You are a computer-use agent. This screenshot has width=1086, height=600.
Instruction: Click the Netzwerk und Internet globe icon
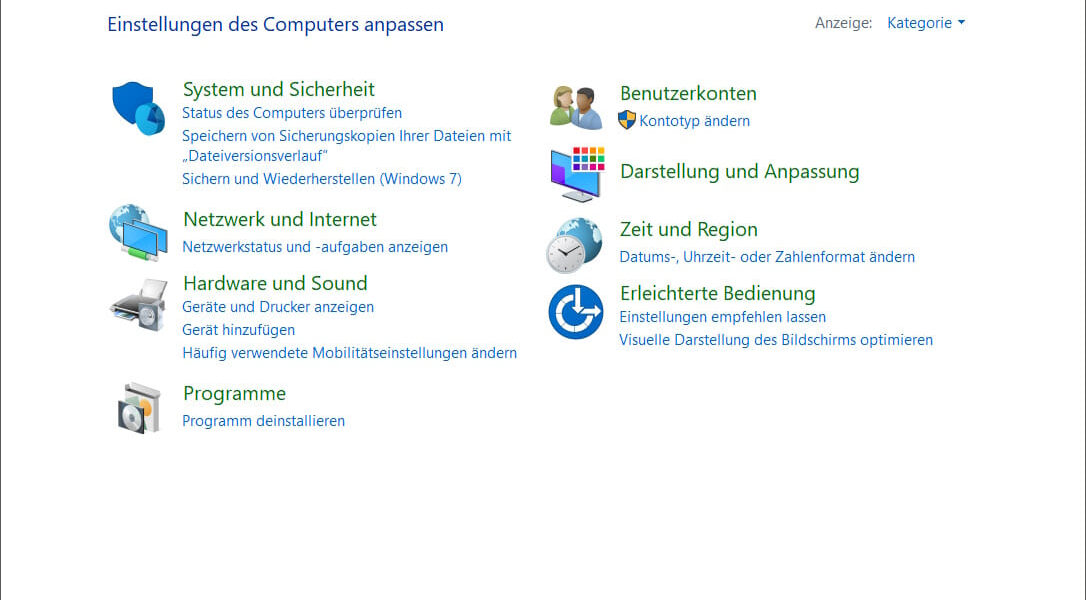(x=137, y=232)
